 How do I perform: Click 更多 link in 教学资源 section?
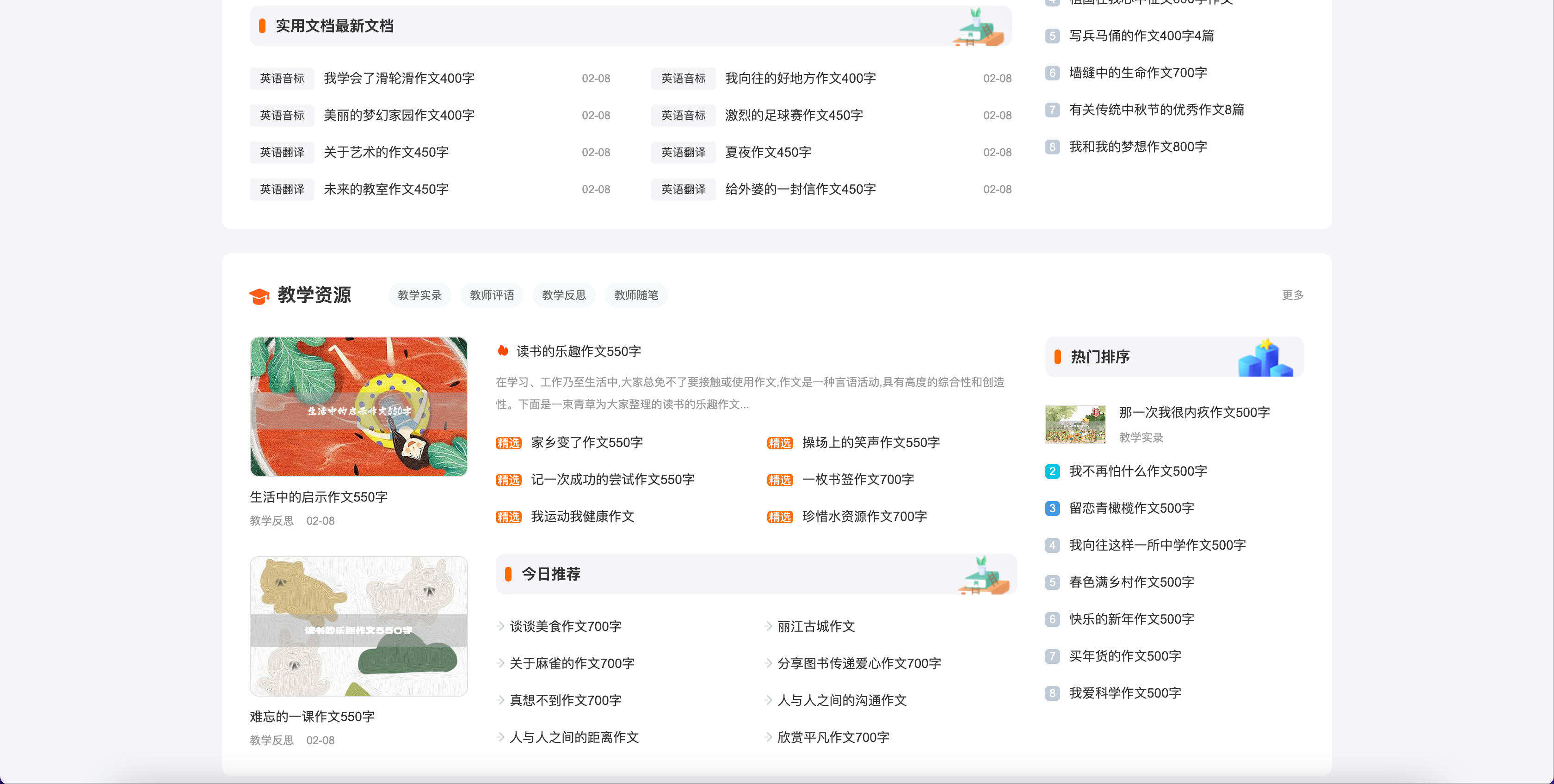click(1292, 295)
